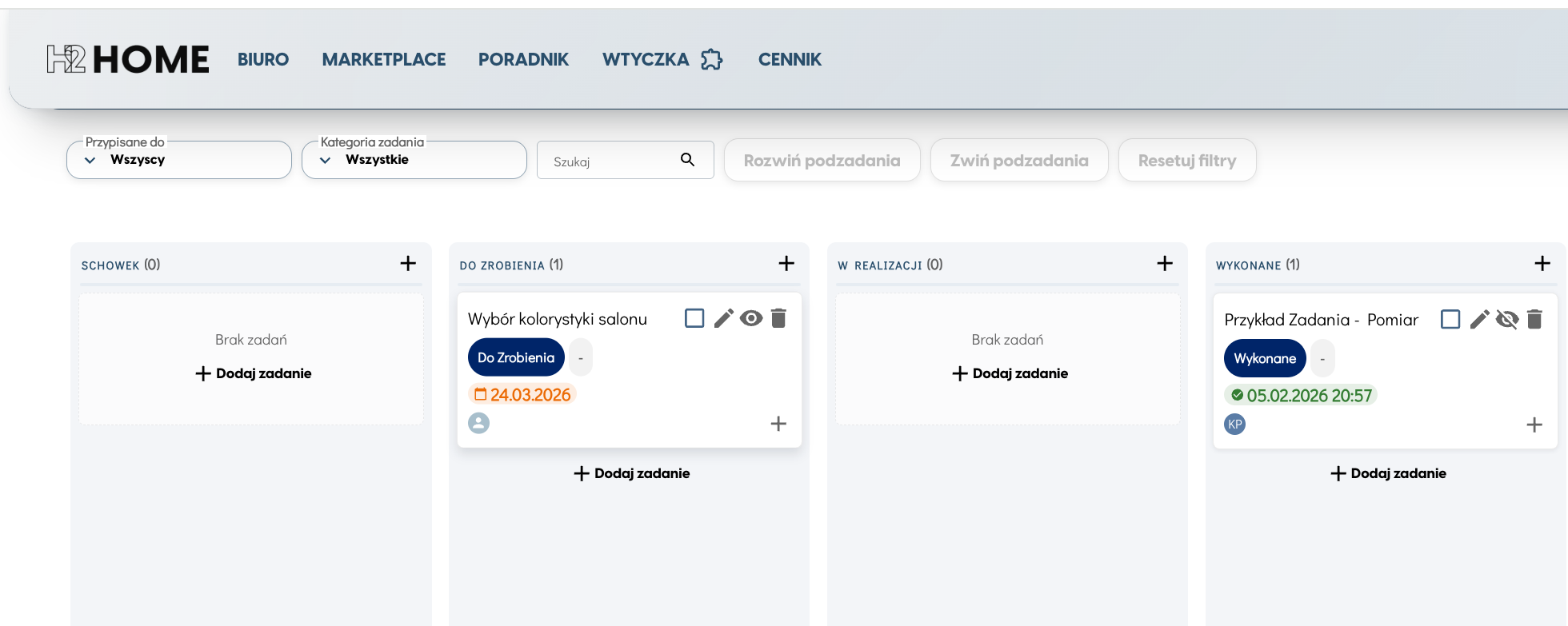Click the Rozwiń podzadania button
The height and width of the screenshot is (626, 1568).
[822, 160]
